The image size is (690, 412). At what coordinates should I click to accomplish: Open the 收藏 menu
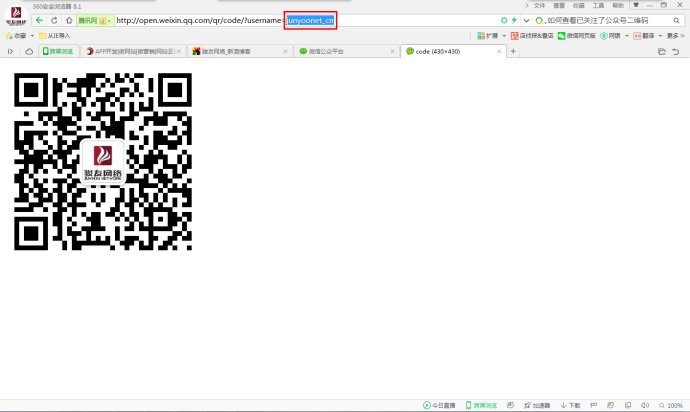(x=579, y=6)
